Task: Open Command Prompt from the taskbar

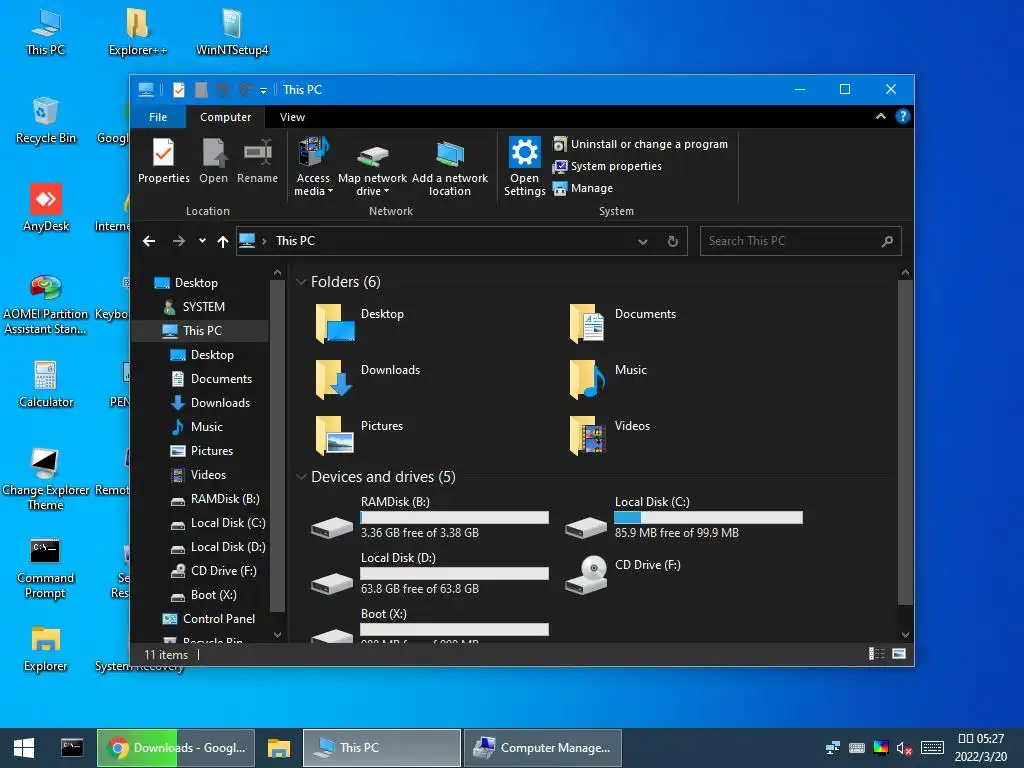Action: (x=72, y=748)
